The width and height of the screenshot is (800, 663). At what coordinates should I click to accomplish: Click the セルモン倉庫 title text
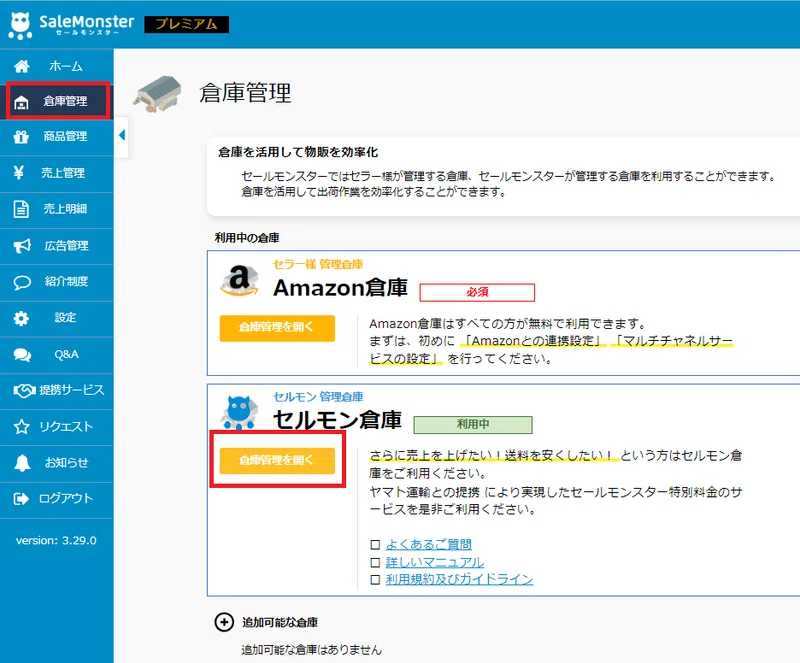(x=337, y=420)
